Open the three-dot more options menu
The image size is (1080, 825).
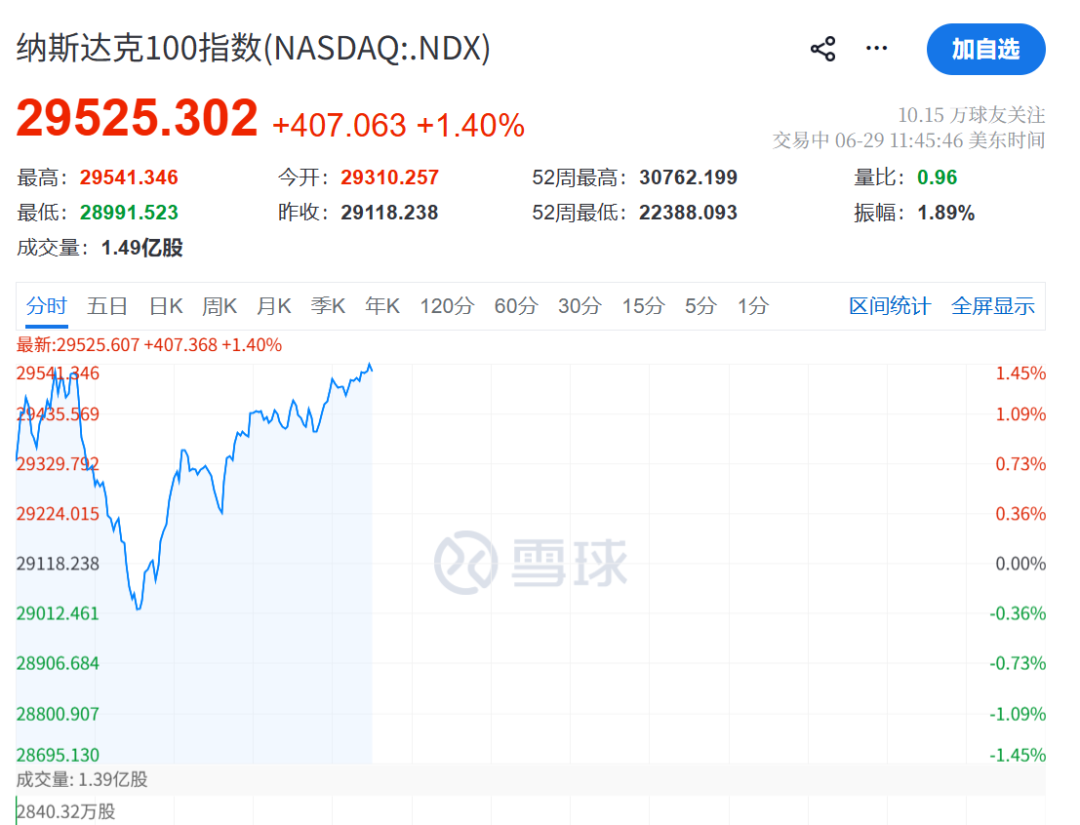[876, 48]
